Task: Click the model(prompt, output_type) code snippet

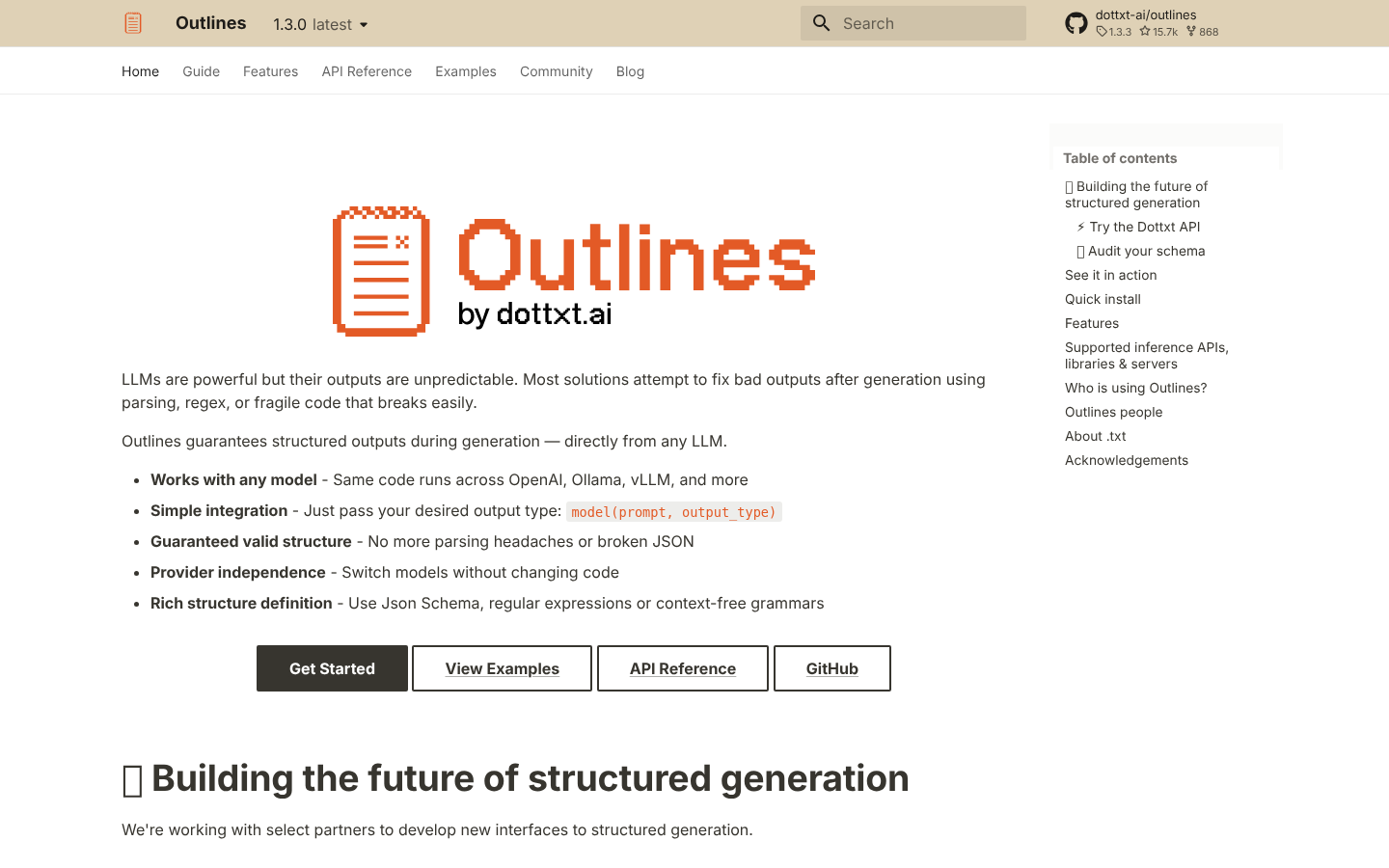Action: click(x=673, y=512)
